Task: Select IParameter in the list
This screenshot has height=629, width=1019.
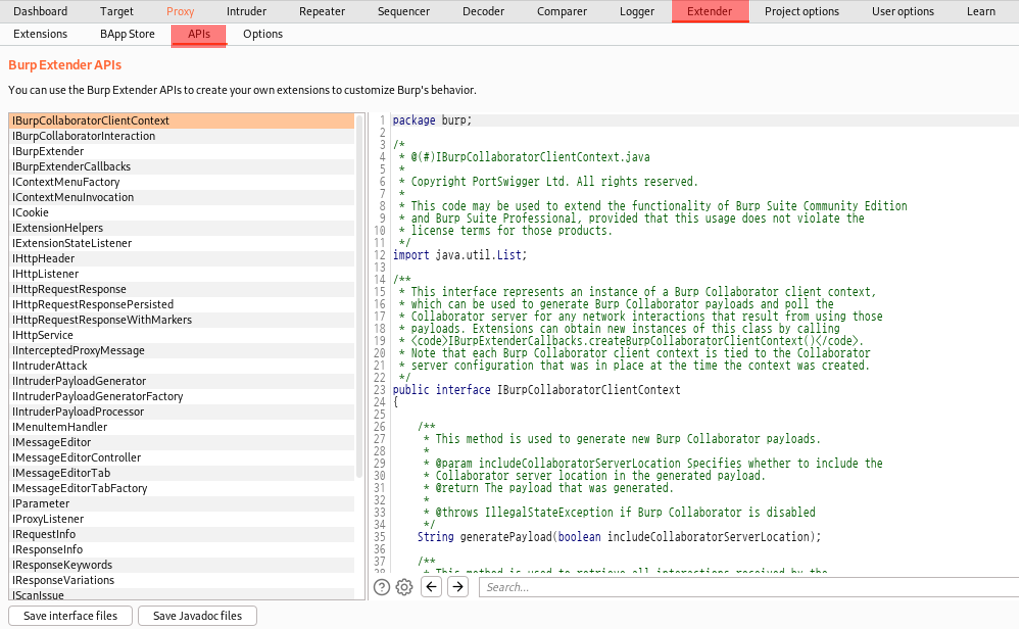Action: 181,504
